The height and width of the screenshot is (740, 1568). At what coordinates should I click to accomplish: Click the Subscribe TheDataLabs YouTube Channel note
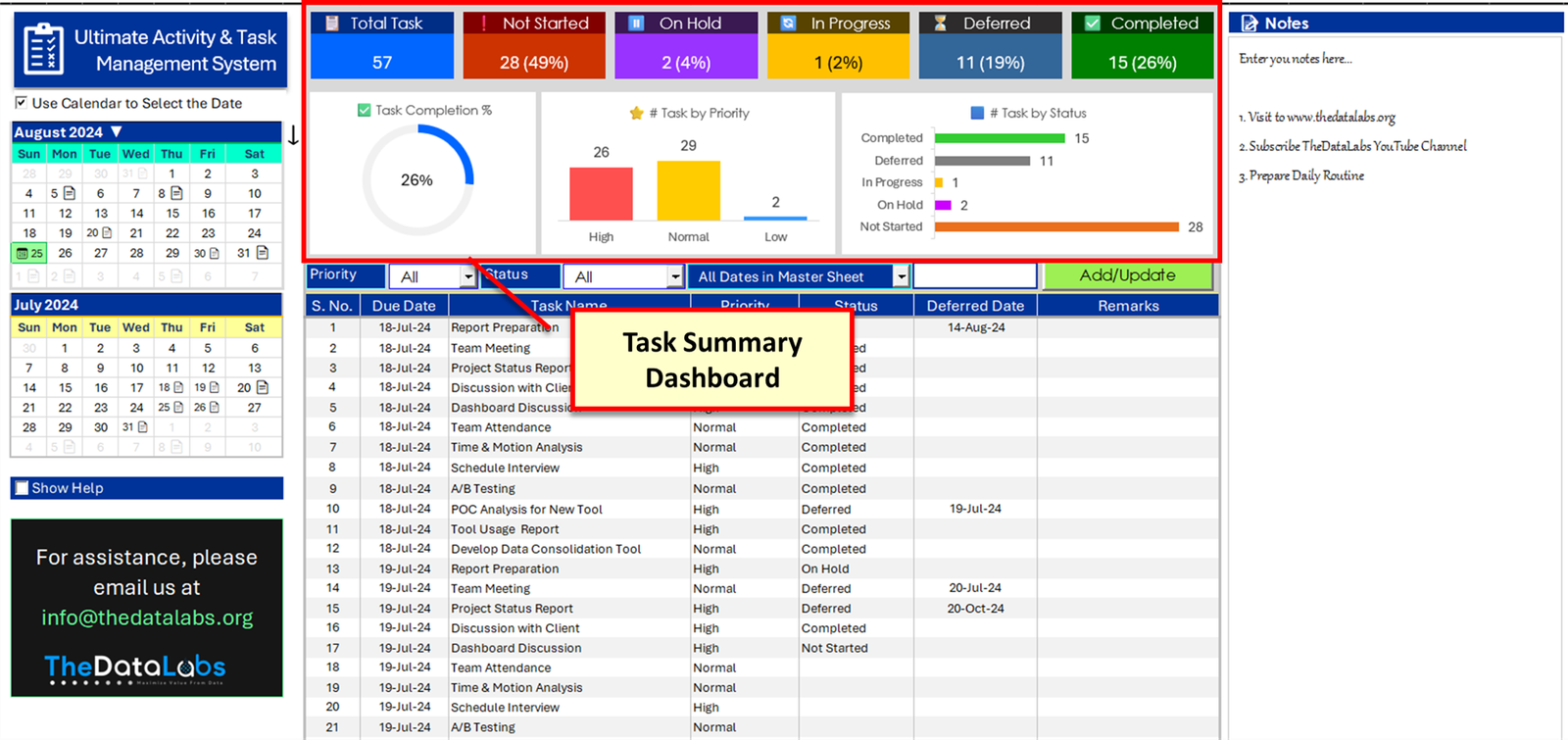(x=1352, y=146)
